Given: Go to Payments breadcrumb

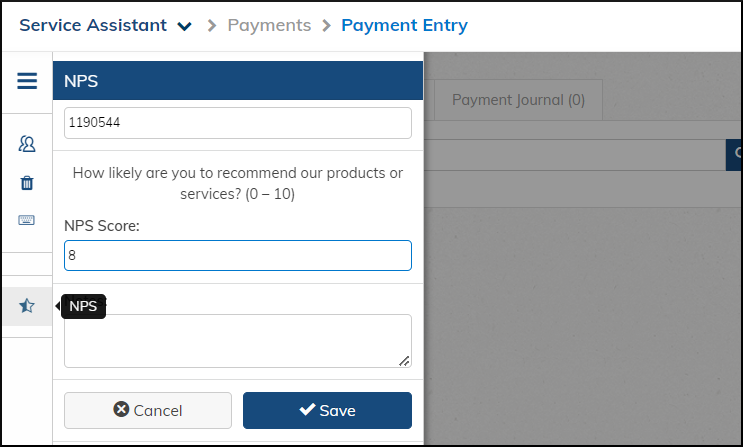Looking at the screenshot, I should (269, 25).
